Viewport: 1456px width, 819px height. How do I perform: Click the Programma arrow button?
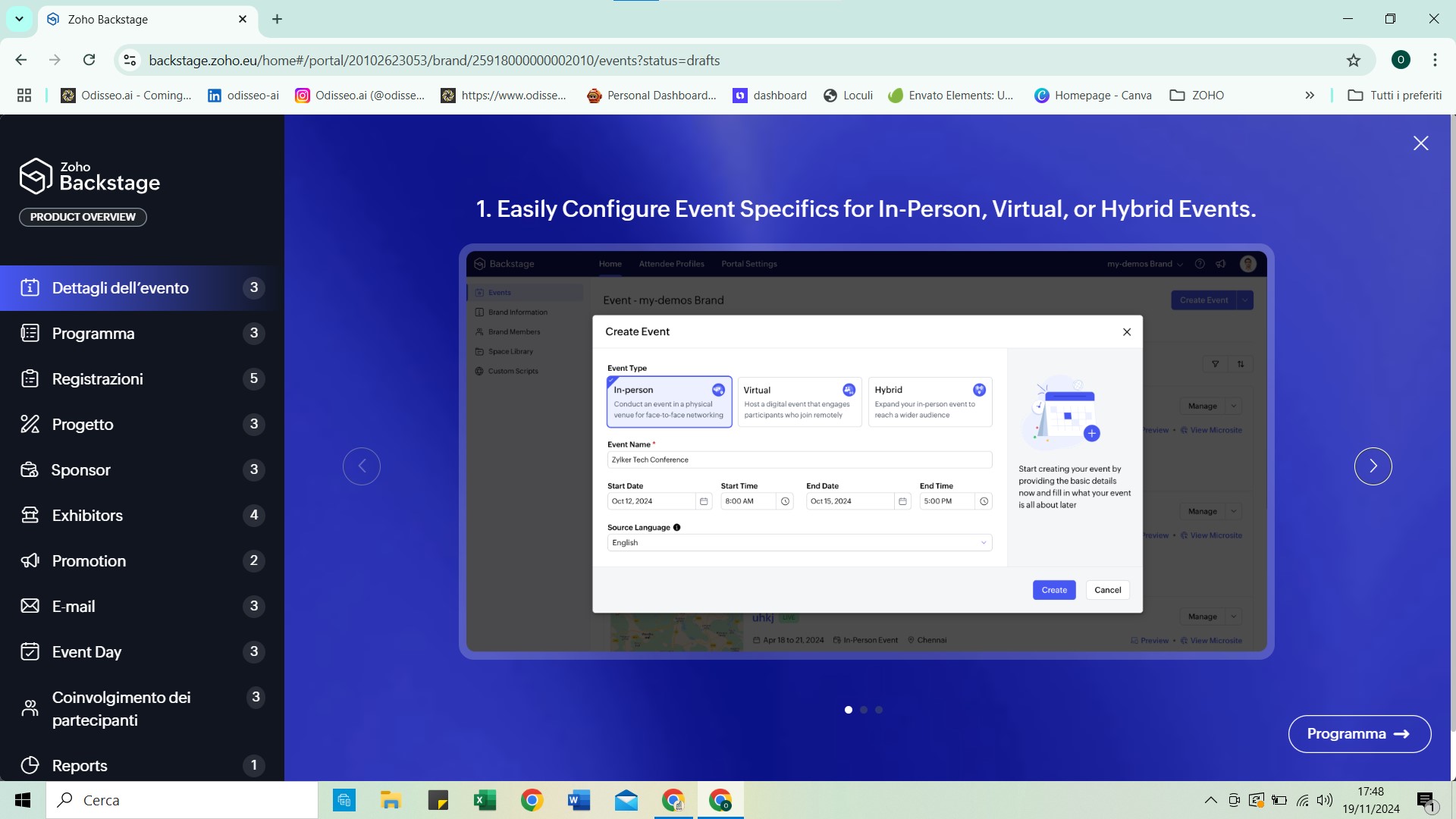click(x=1359, y=733)
